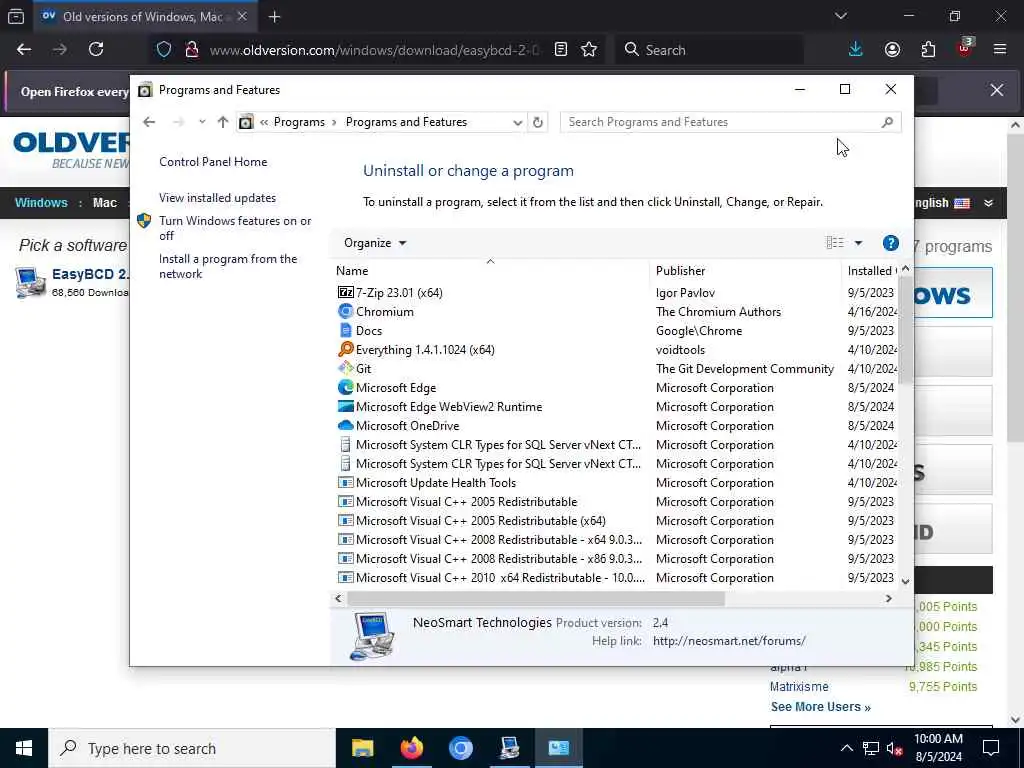Open the blue Help question-mark button
The width and height of the screenshot is (1024, 768).
coord(890,243)
